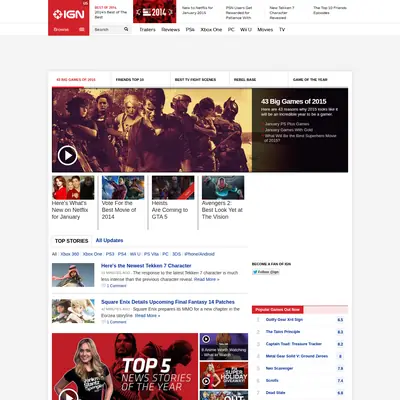Open the Tekken 7 story thumbnail
Viewport: 400px width, 400px height.
click(x=73, y=275)
